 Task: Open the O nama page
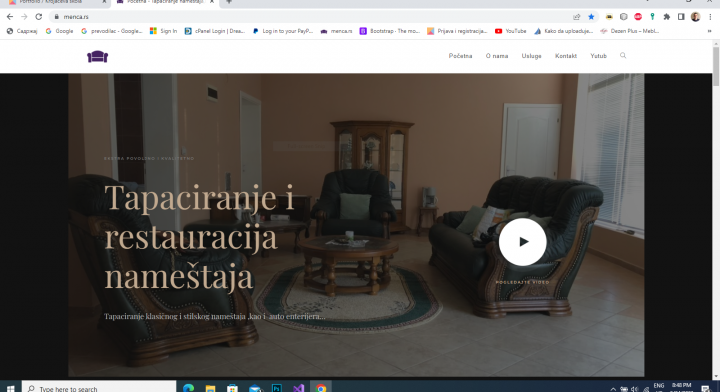click(x=497, y=56)
